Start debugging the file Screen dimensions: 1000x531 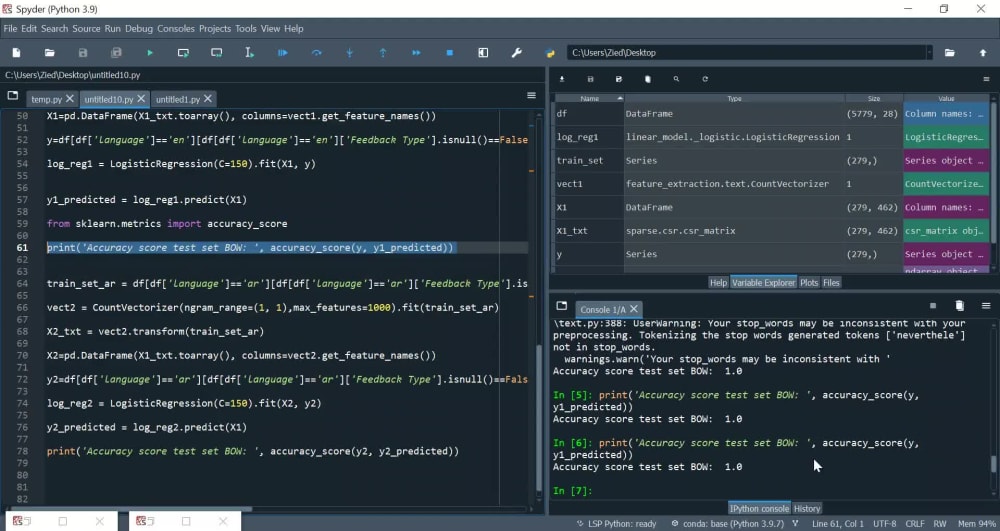point(283,53)
